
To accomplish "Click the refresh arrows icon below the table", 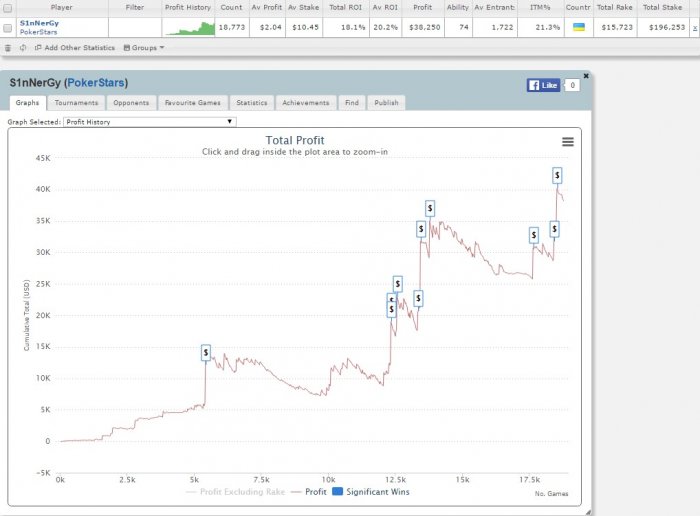I will pos(23,48).
